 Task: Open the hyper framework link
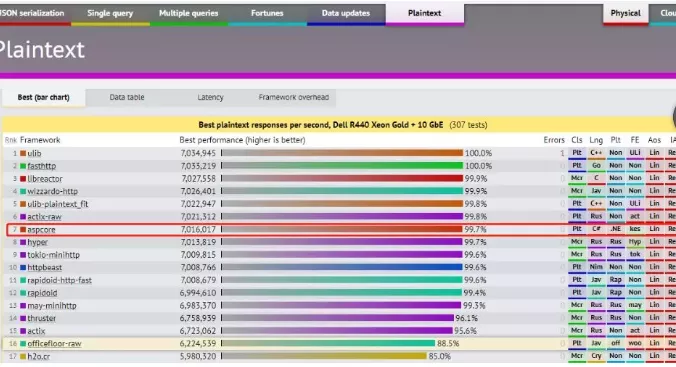click(x=38, y=242)
